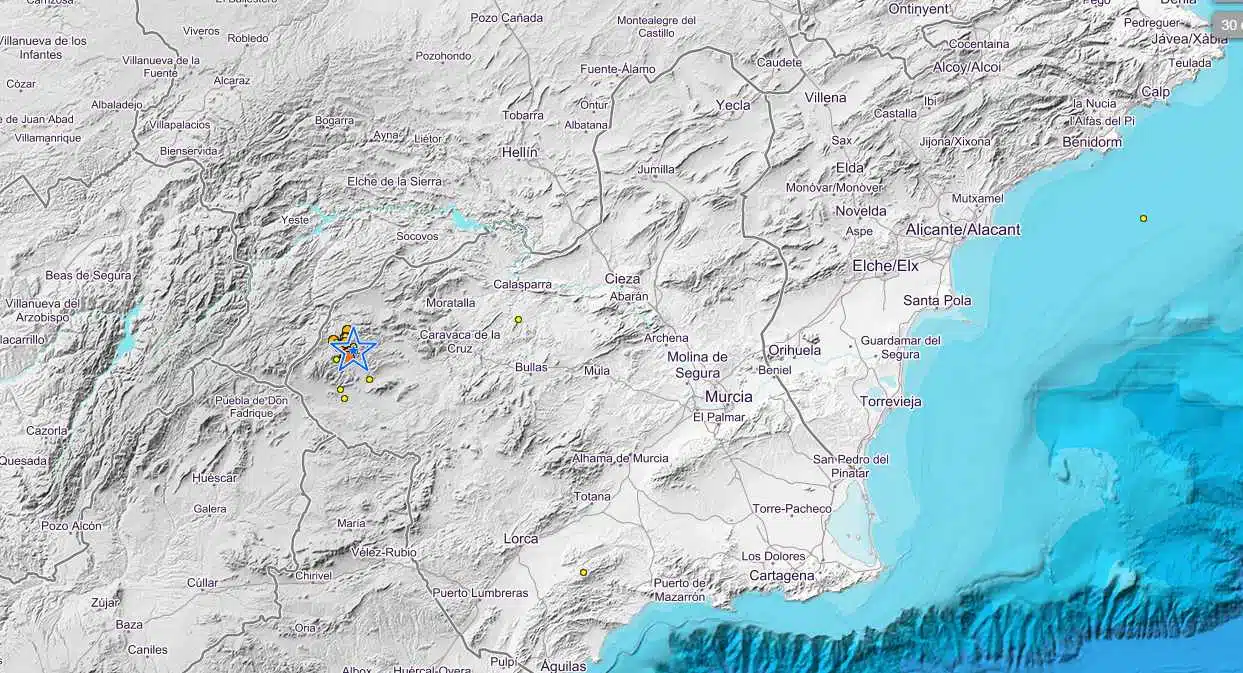Click the Murcia city label
This screenshot has width=1243, height=673.
pos(729,397)
